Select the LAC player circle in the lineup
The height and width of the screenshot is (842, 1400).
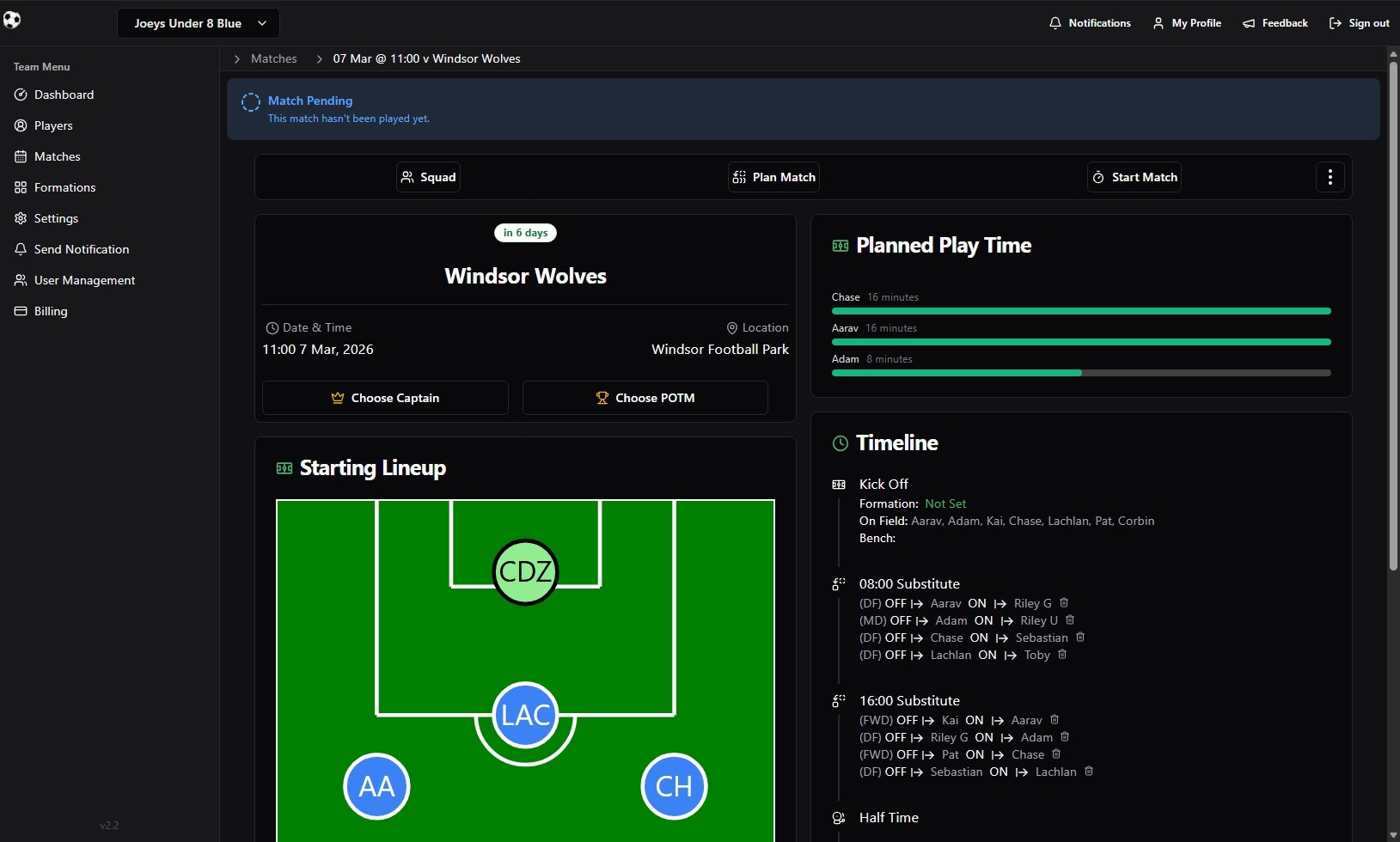524,714
